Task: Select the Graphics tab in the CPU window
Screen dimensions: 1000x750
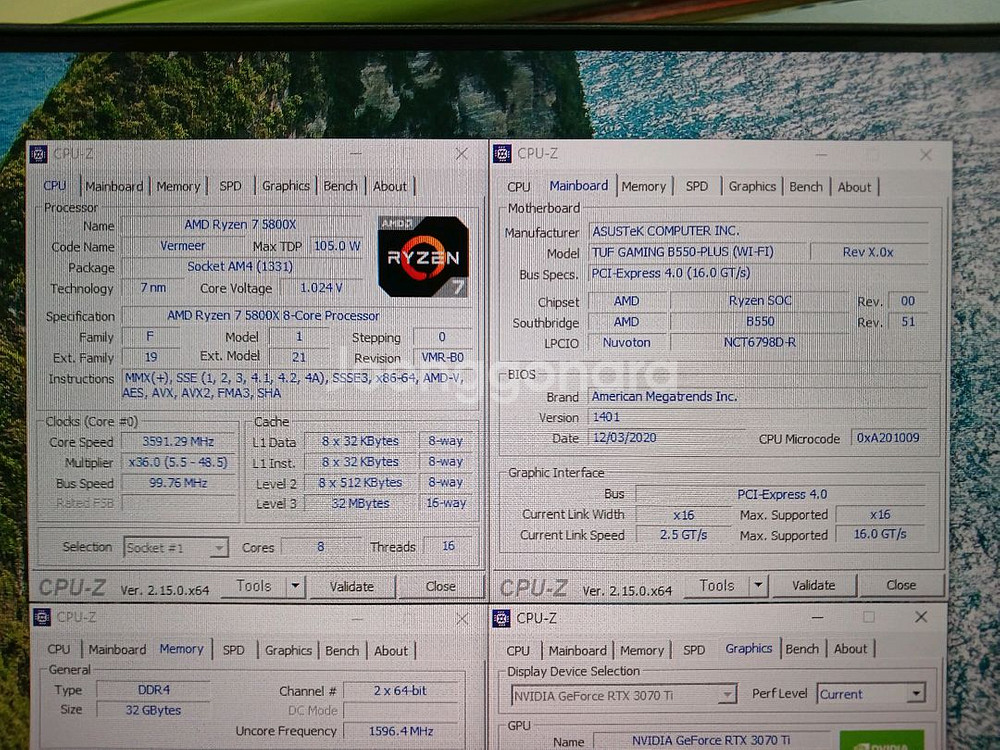Action: point(286,186)
